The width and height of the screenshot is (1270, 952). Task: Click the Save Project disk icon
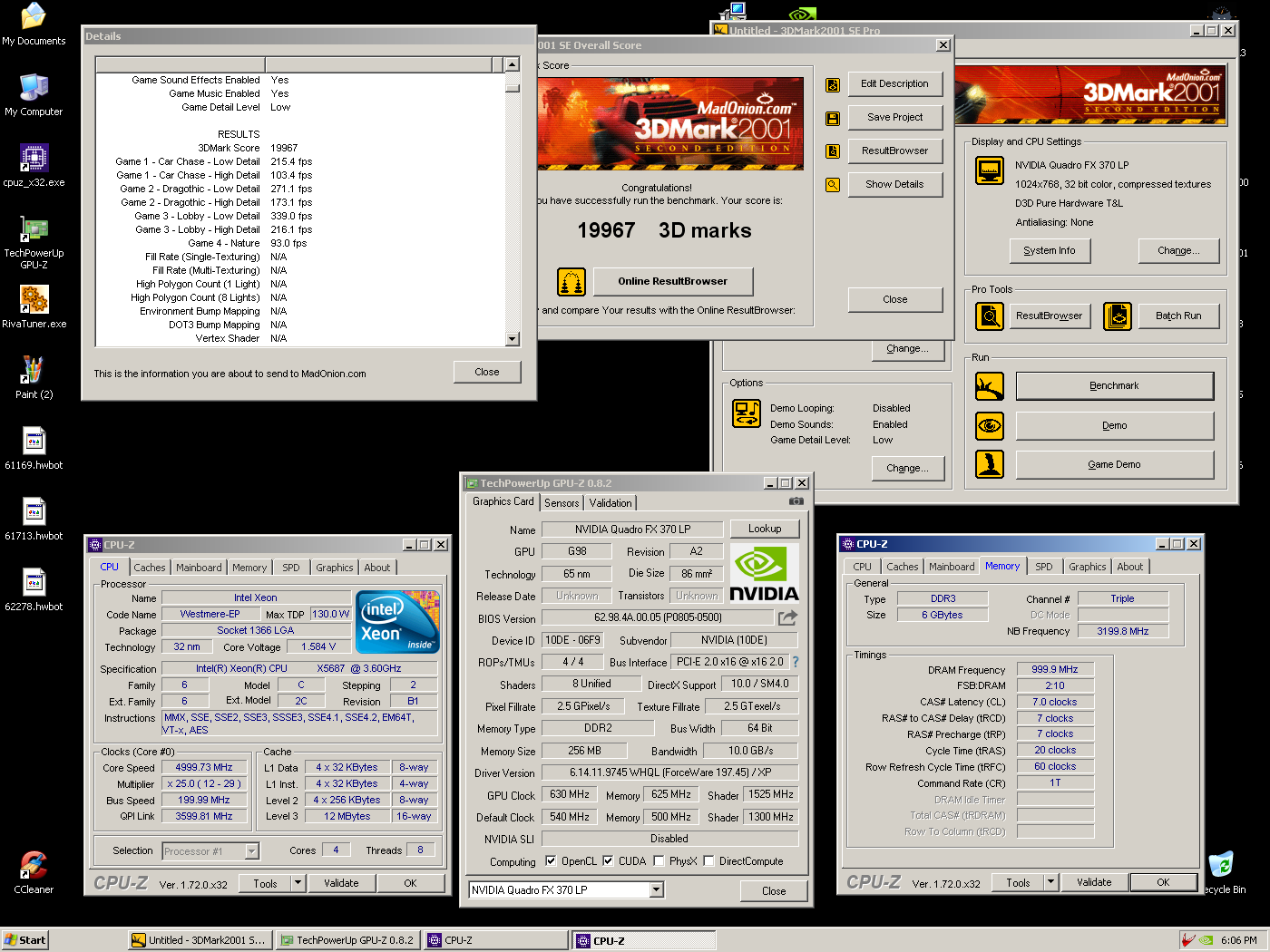[833, 119]
